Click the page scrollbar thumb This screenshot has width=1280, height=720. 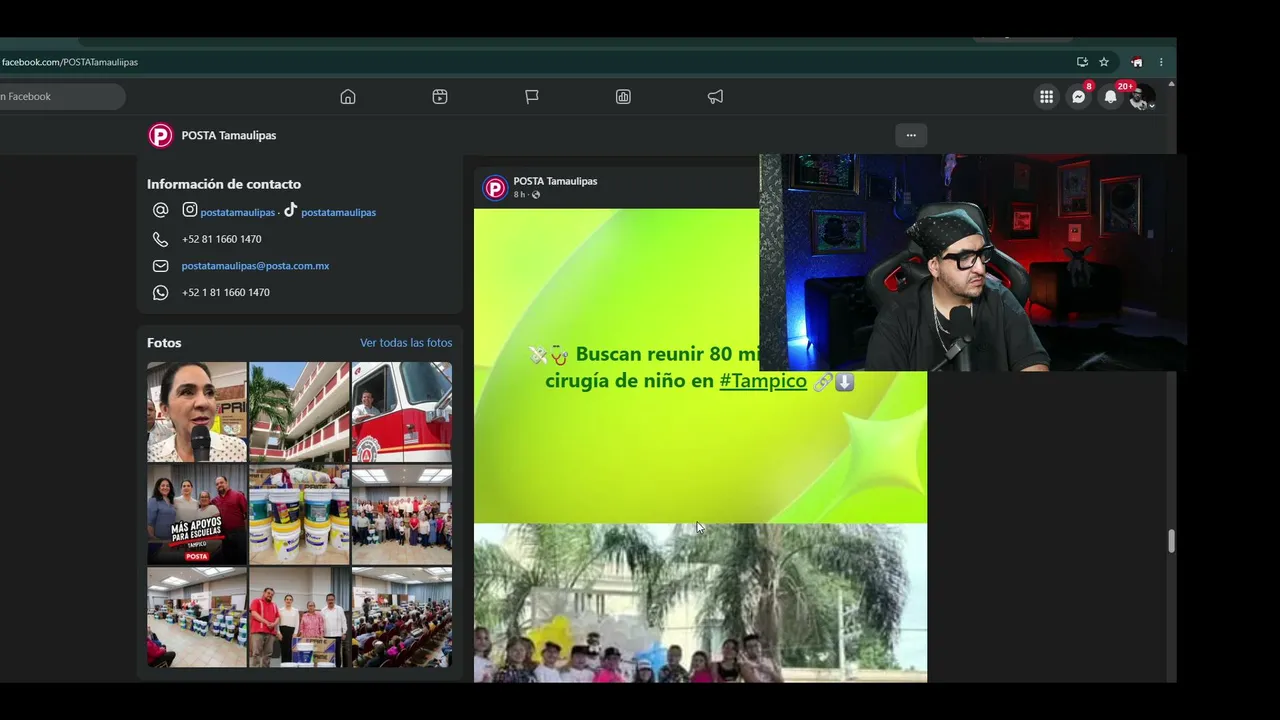(1171, 541)
